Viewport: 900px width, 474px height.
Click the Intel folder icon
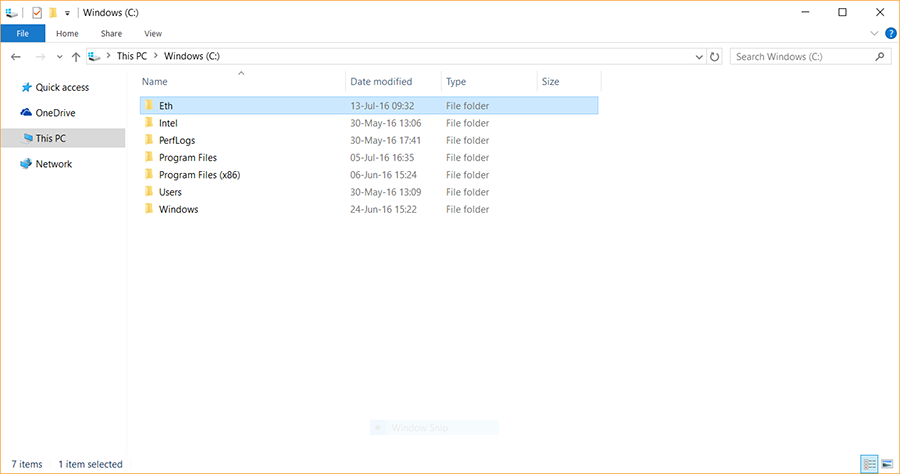click(x=149, y=122)
